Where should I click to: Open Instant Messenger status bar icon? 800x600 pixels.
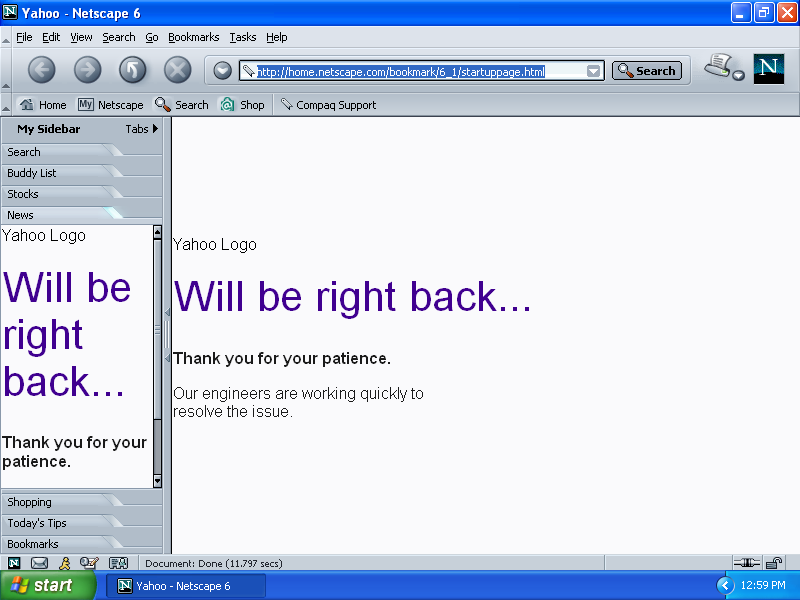(65, 563)
